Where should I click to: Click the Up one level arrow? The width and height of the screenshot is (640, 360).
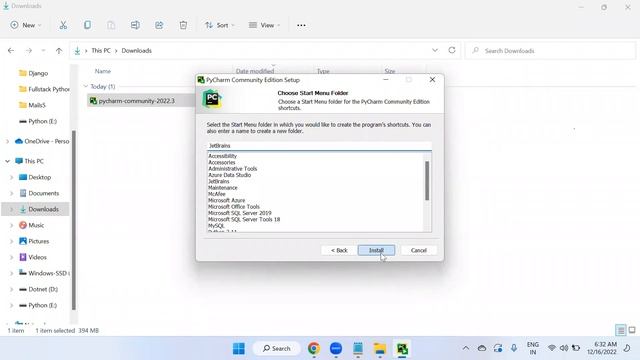59,51
